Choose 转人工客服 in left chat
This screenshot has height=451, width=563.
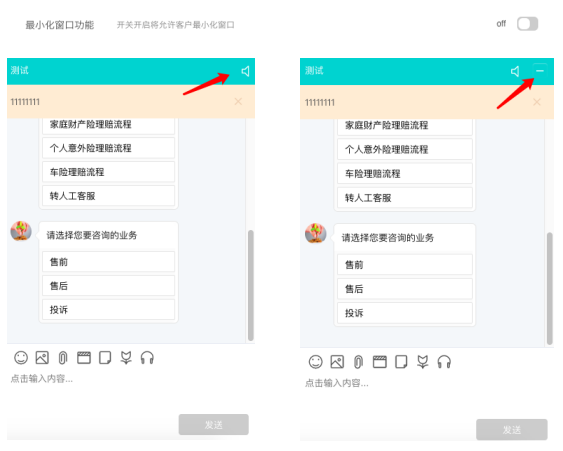(x=108, y=196)
